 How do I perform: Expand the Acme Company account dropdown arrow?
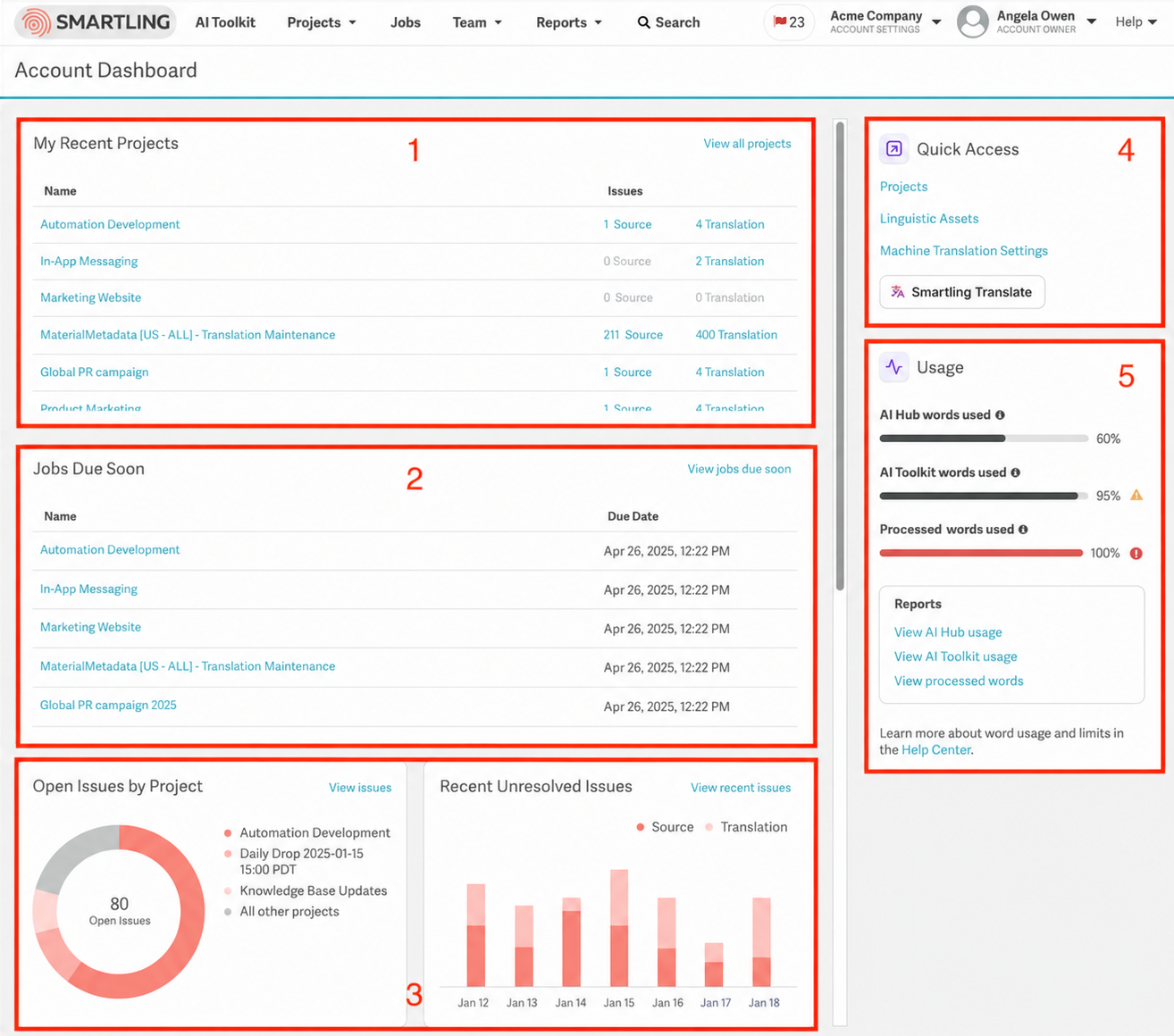click(x=936, y=22)
